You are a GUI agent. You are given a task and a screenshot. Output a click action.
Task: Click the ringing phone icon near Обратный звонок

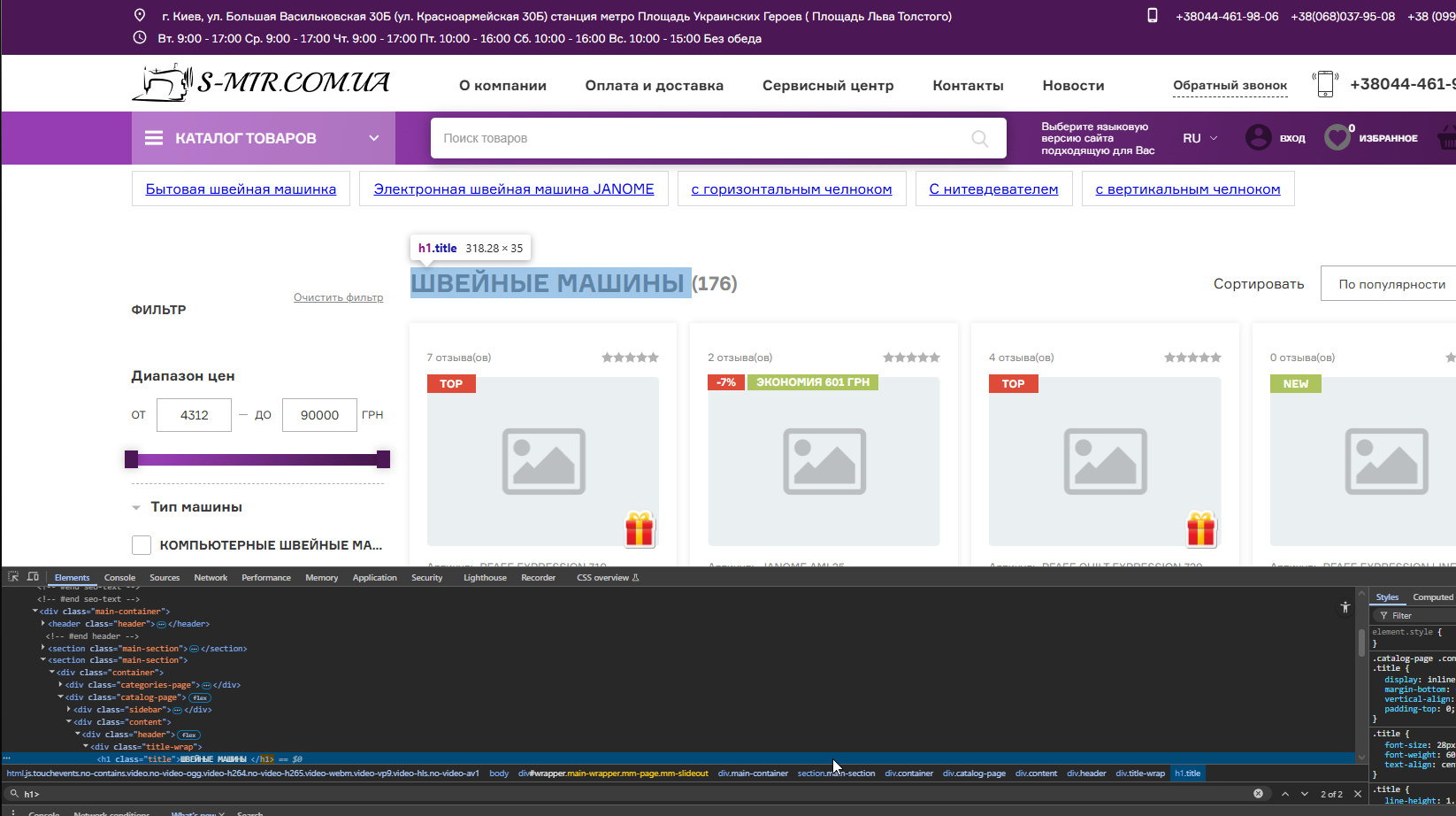click(1325, 84)
